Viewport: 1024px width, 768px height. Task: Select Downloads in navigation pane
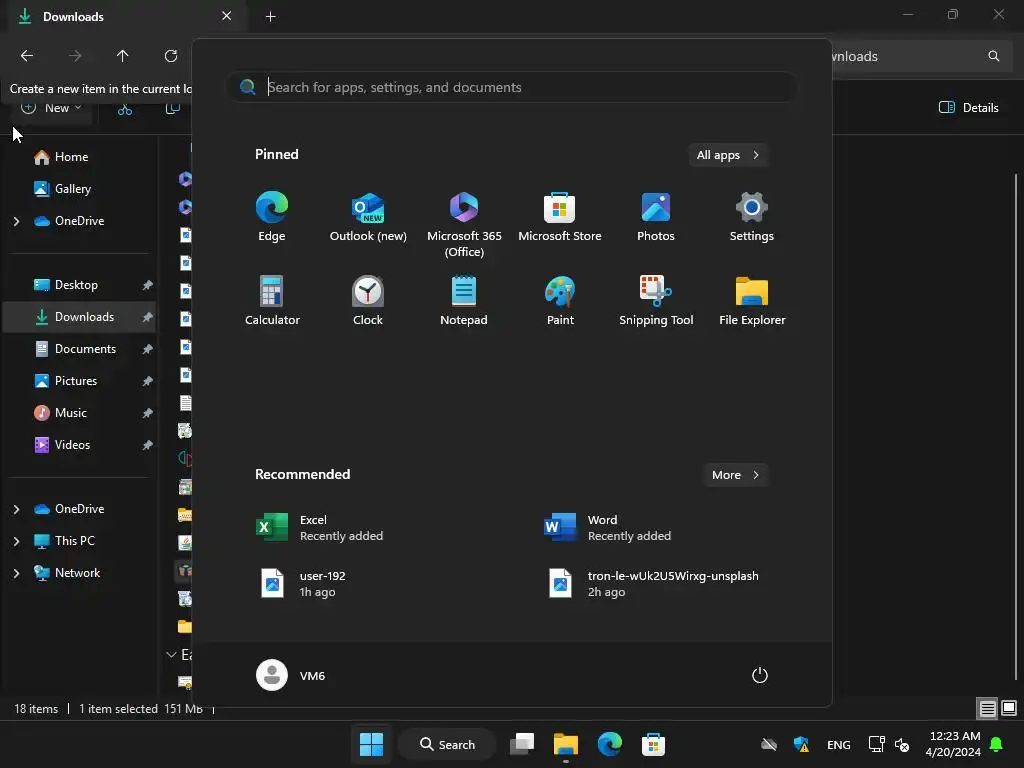(78, 317)
